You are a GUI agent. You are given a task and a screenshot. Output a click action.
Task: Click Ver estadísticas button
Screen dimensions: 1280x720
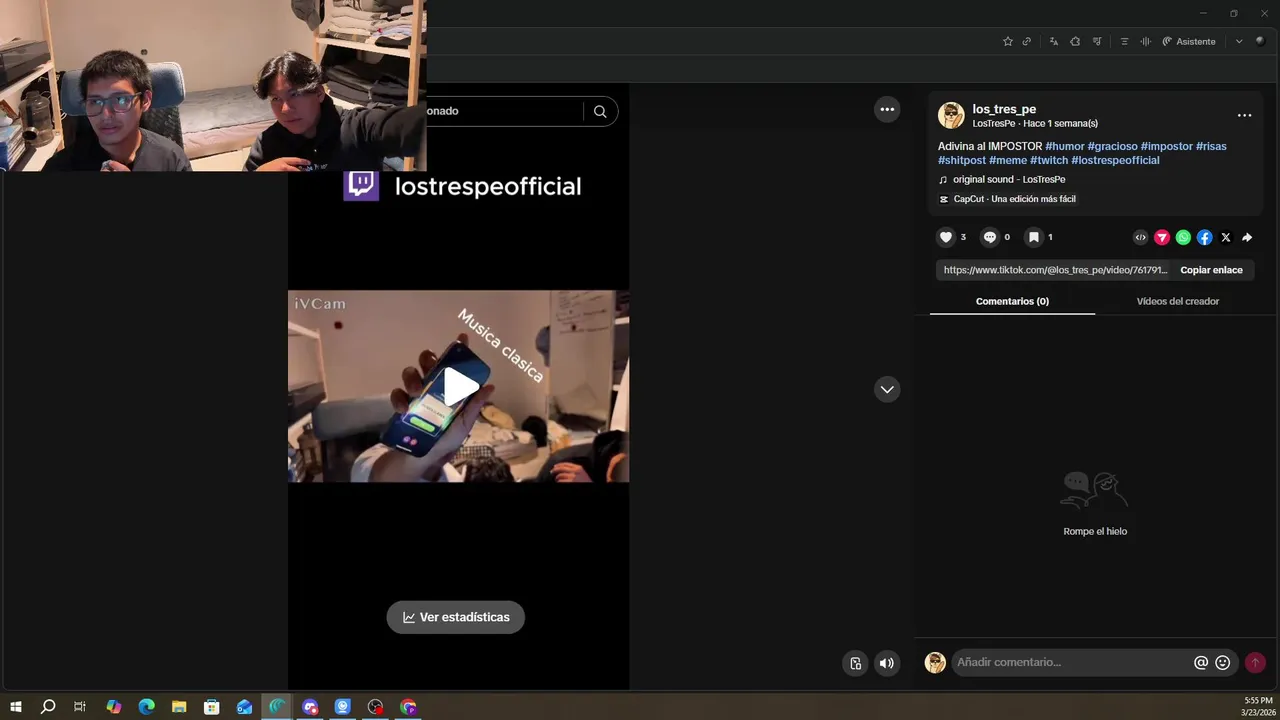click(456, 617)
